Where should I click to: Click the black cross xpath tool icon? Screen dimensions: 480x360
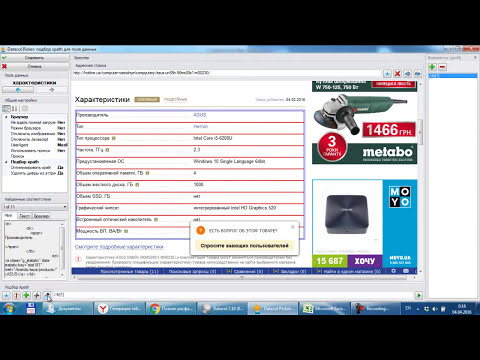point(37,295)
